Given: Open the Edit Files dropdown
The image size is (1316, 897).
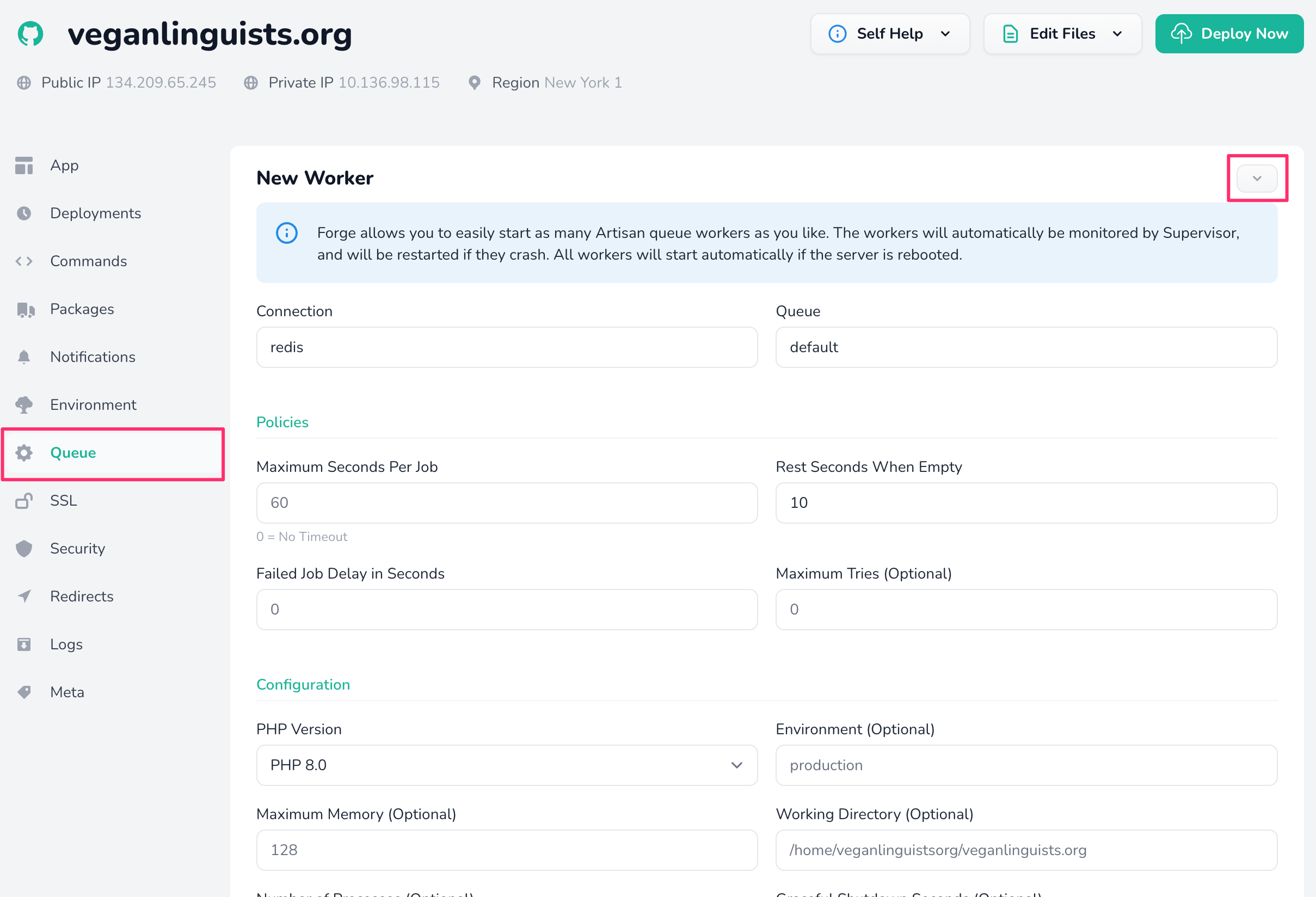Looking at the screenshot, I should tap(1062, 34).
